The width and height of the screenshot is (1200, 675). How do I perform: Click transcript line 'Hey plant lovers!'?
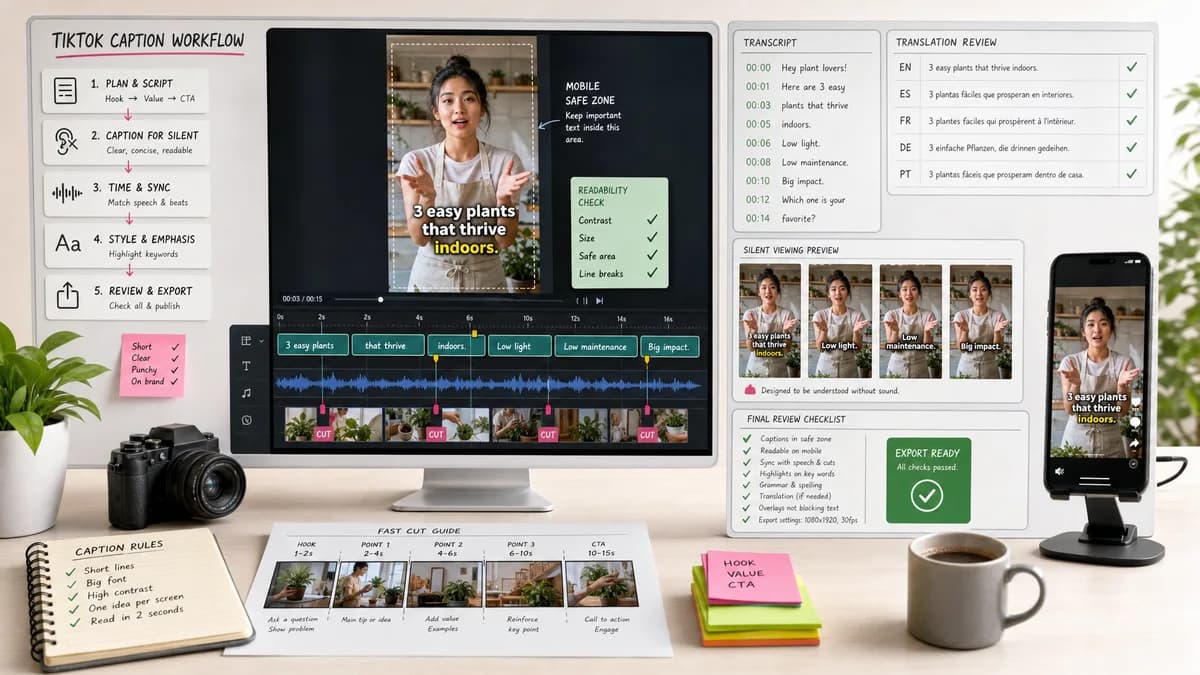tap(813, 68)
